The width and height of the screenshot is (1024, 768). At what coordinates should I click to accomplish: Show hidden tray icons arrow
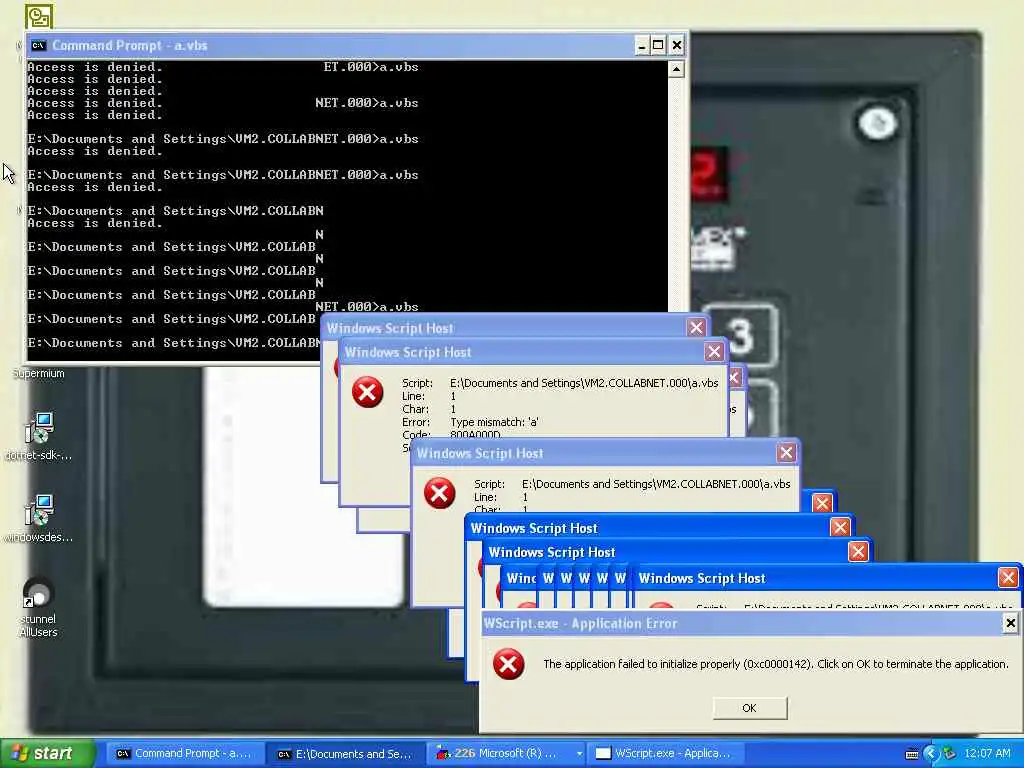point(930,754)
